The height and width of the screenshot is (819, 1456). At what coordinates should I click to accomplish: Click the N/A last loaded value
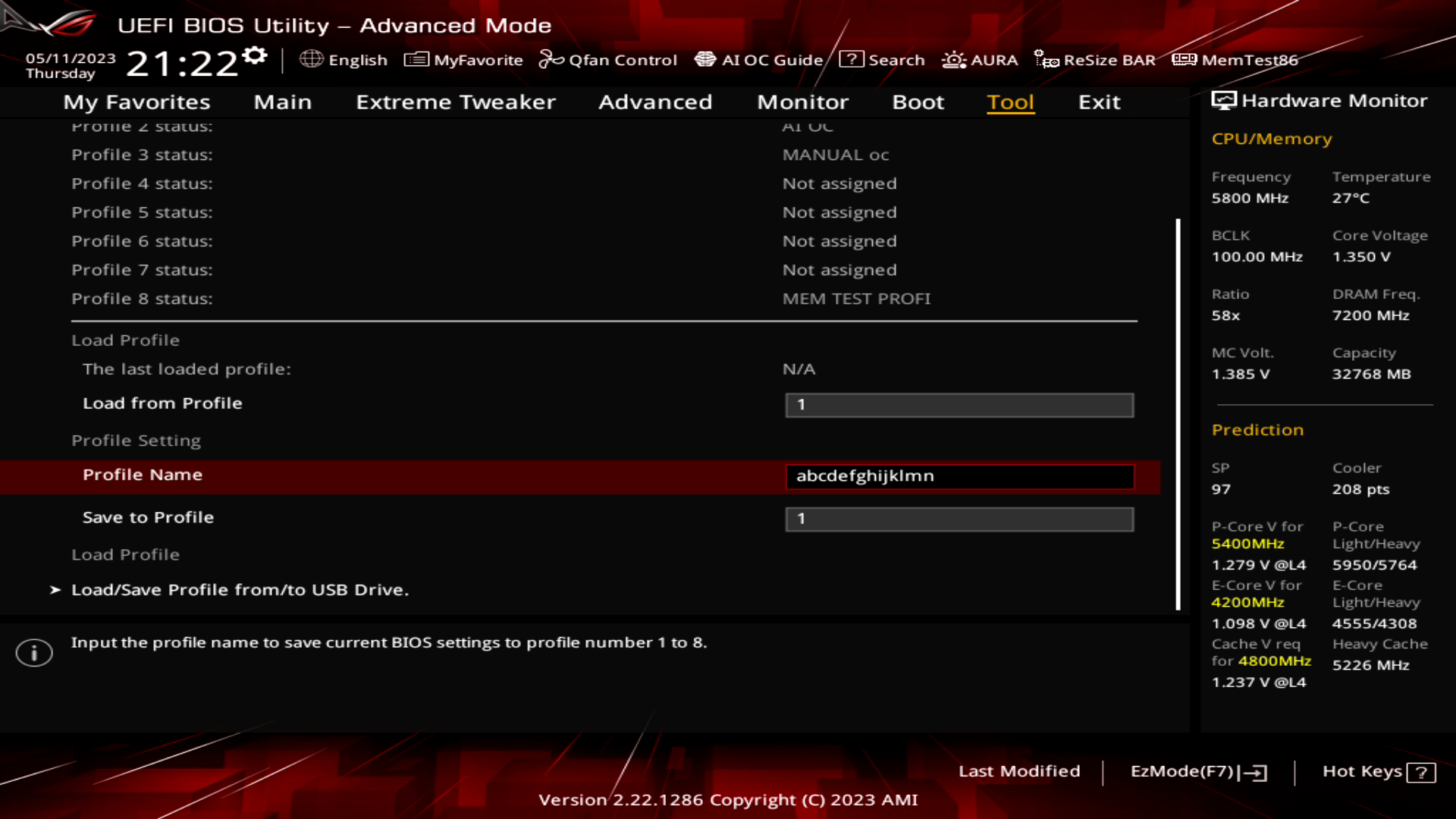(799, 369)
